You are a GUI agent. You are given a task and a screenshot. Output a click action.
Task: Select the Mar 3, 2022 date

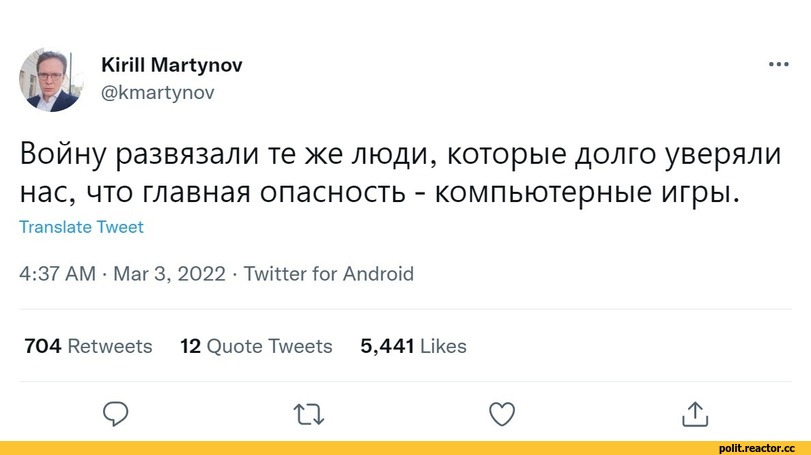coord(169,274)
